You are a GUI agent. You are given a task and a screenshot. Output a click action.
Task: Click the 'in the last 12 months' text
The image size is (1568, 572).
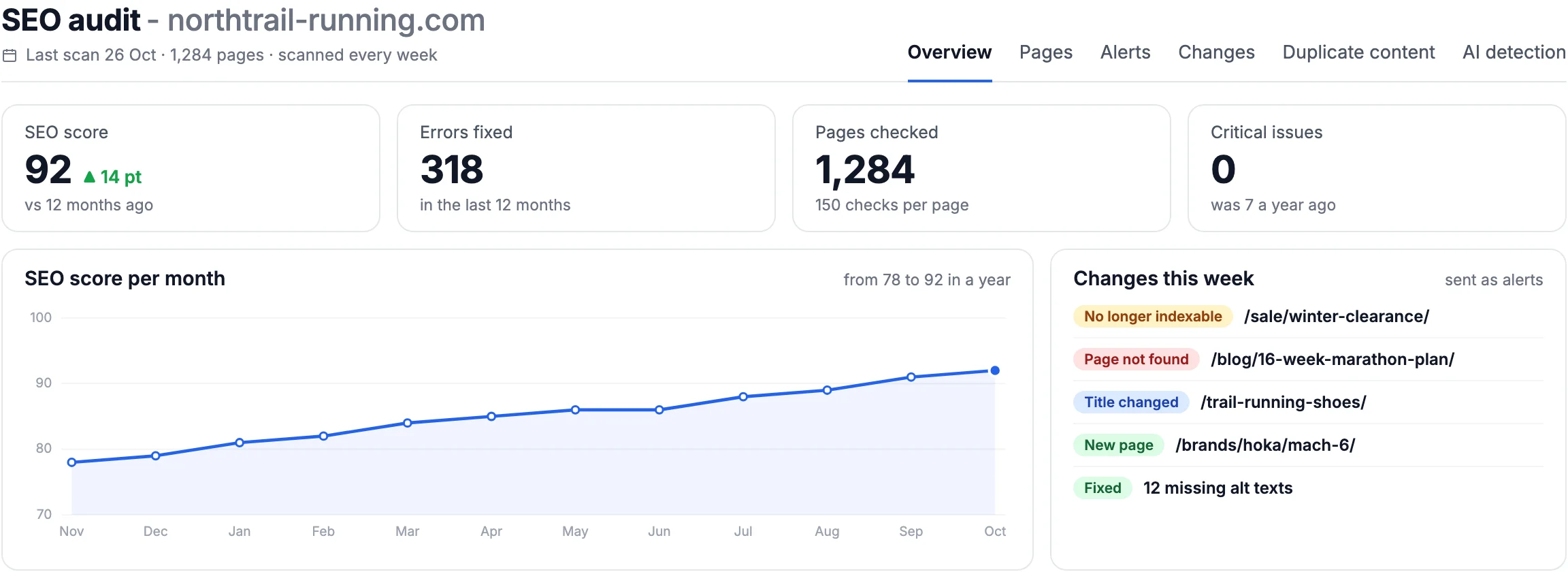tap(495, 205)
